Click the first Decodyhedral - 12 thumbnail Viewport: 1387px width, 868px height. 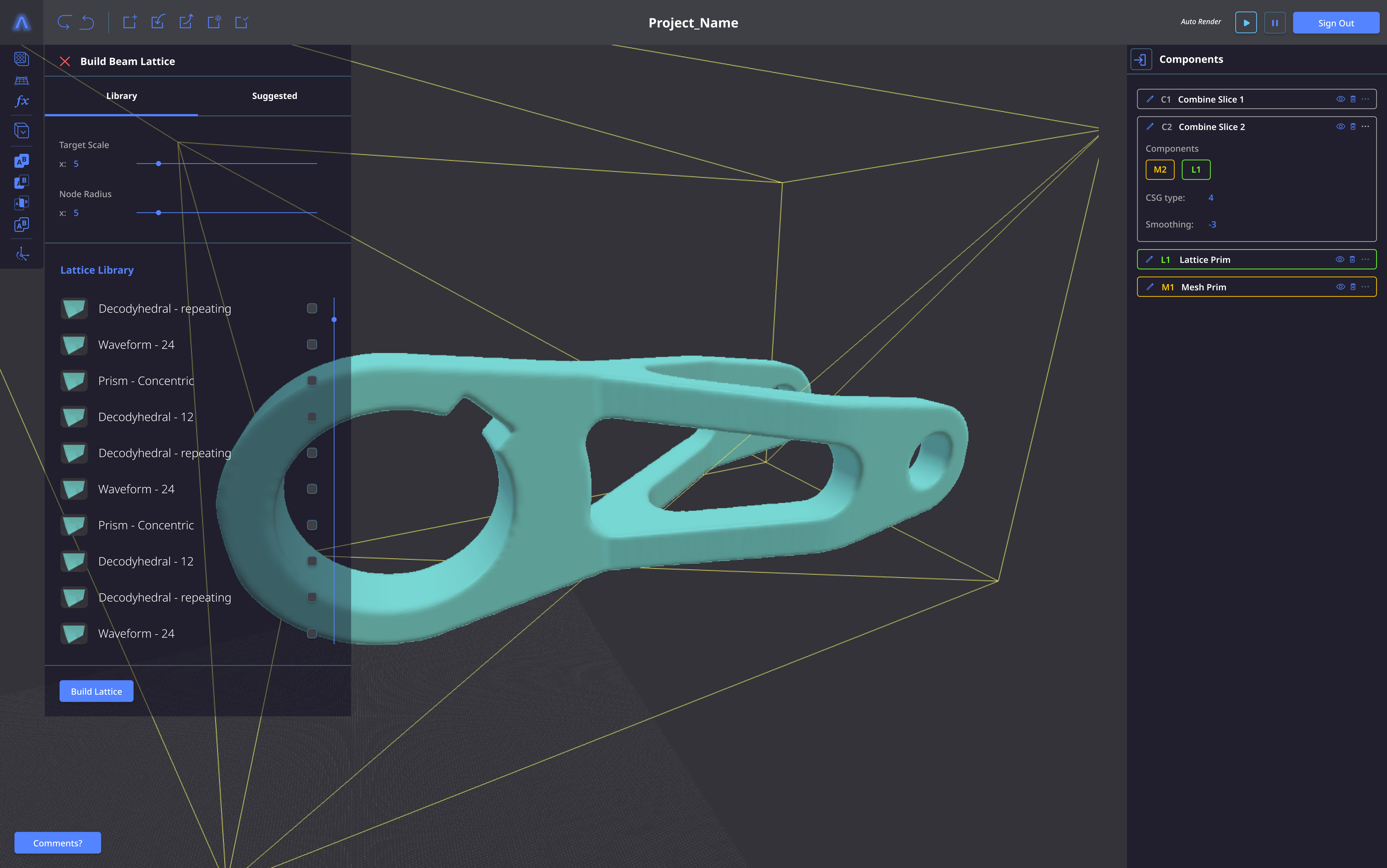[74, 417]
